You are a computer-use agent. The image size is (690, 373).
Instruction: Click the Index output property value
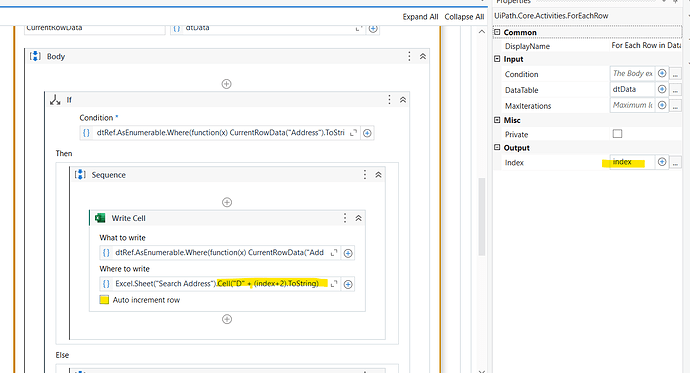(632, 162)
